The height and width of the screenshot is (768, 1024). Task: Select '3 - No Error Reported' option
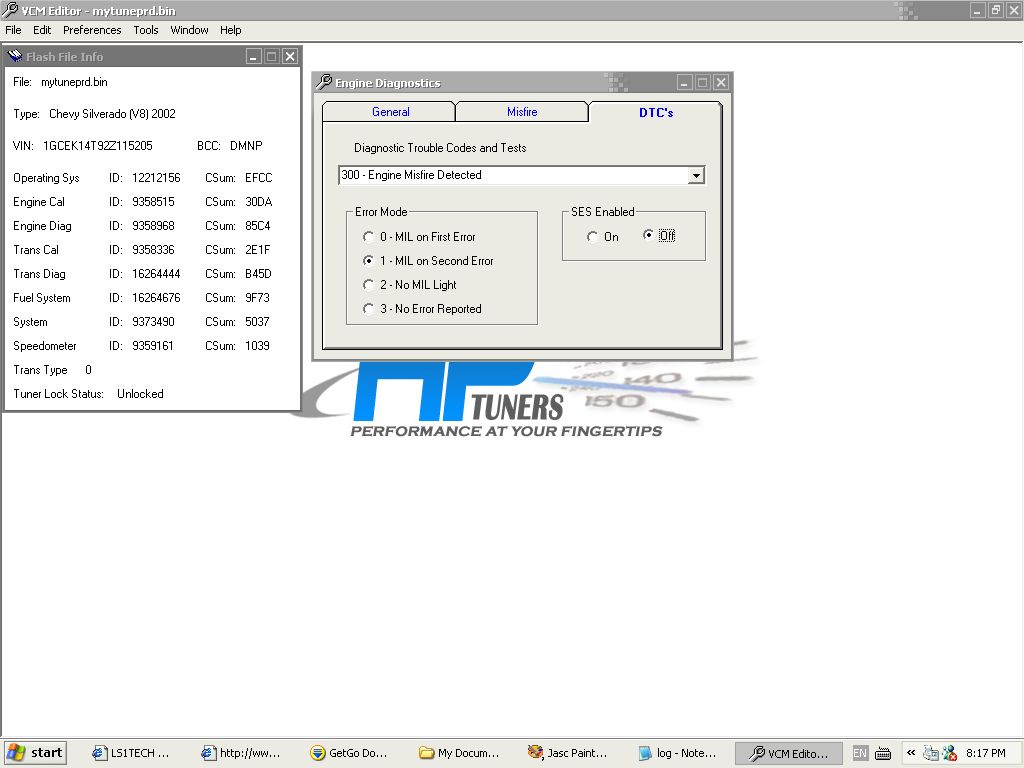pyautogui.click(x=369, y=309)
